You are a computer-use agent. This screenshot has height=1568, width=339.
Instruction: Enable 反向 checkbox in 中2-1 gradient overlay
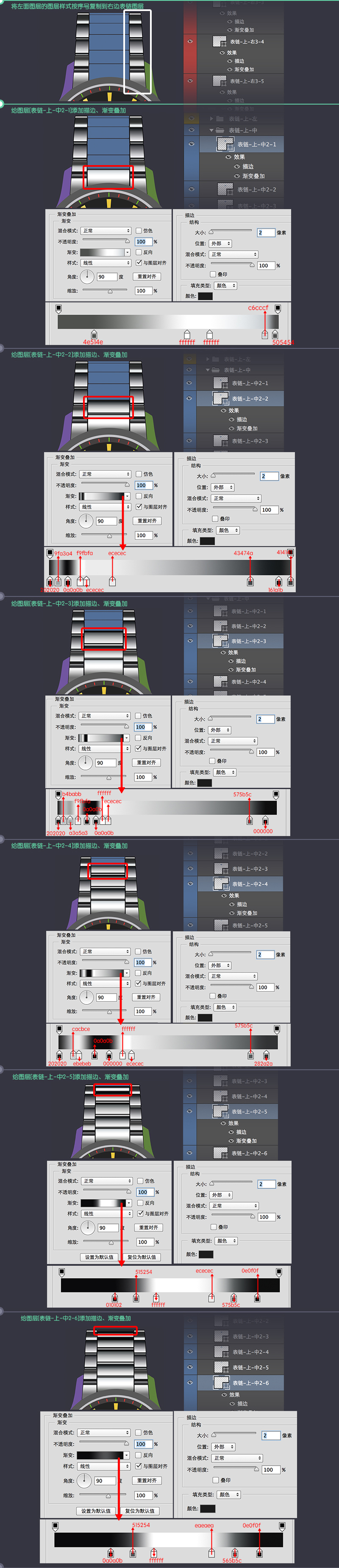point(139,252)
